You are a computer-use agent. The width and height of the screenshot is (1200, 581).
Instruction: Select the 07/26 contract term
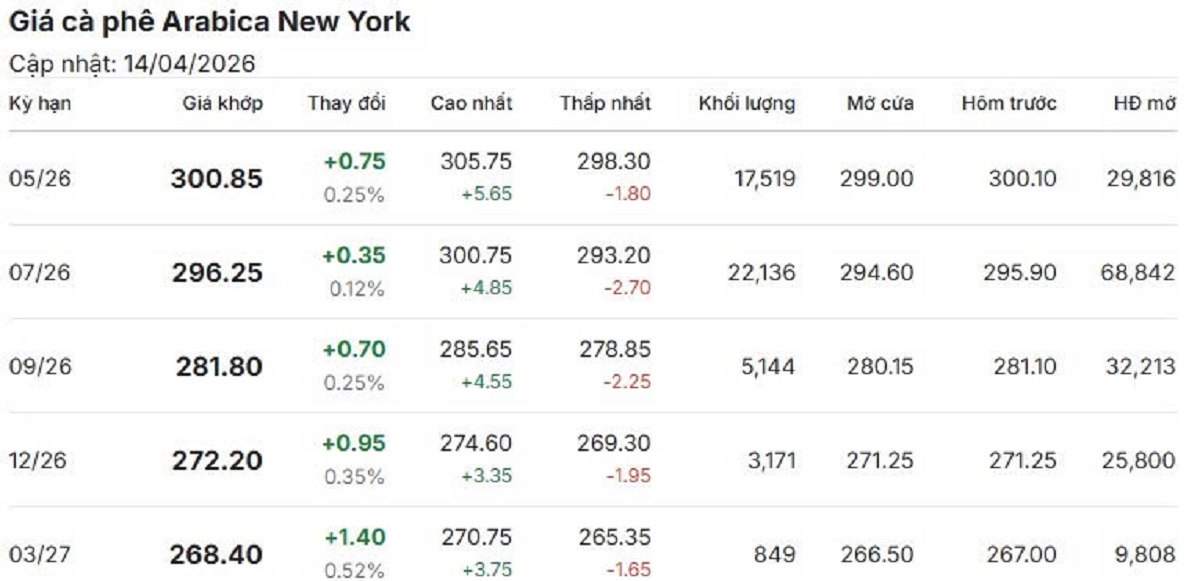click(x=40, y=273)
